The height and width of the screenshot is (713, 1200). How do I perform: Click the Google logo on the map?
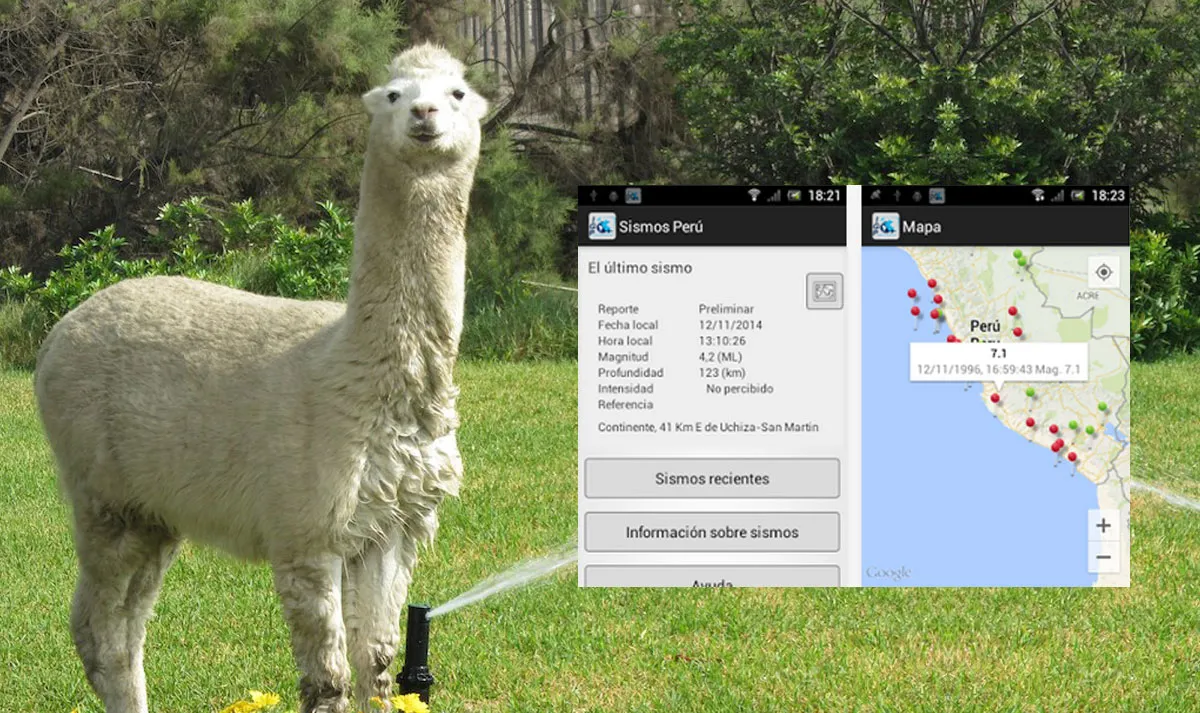click(x=888, y=573)
